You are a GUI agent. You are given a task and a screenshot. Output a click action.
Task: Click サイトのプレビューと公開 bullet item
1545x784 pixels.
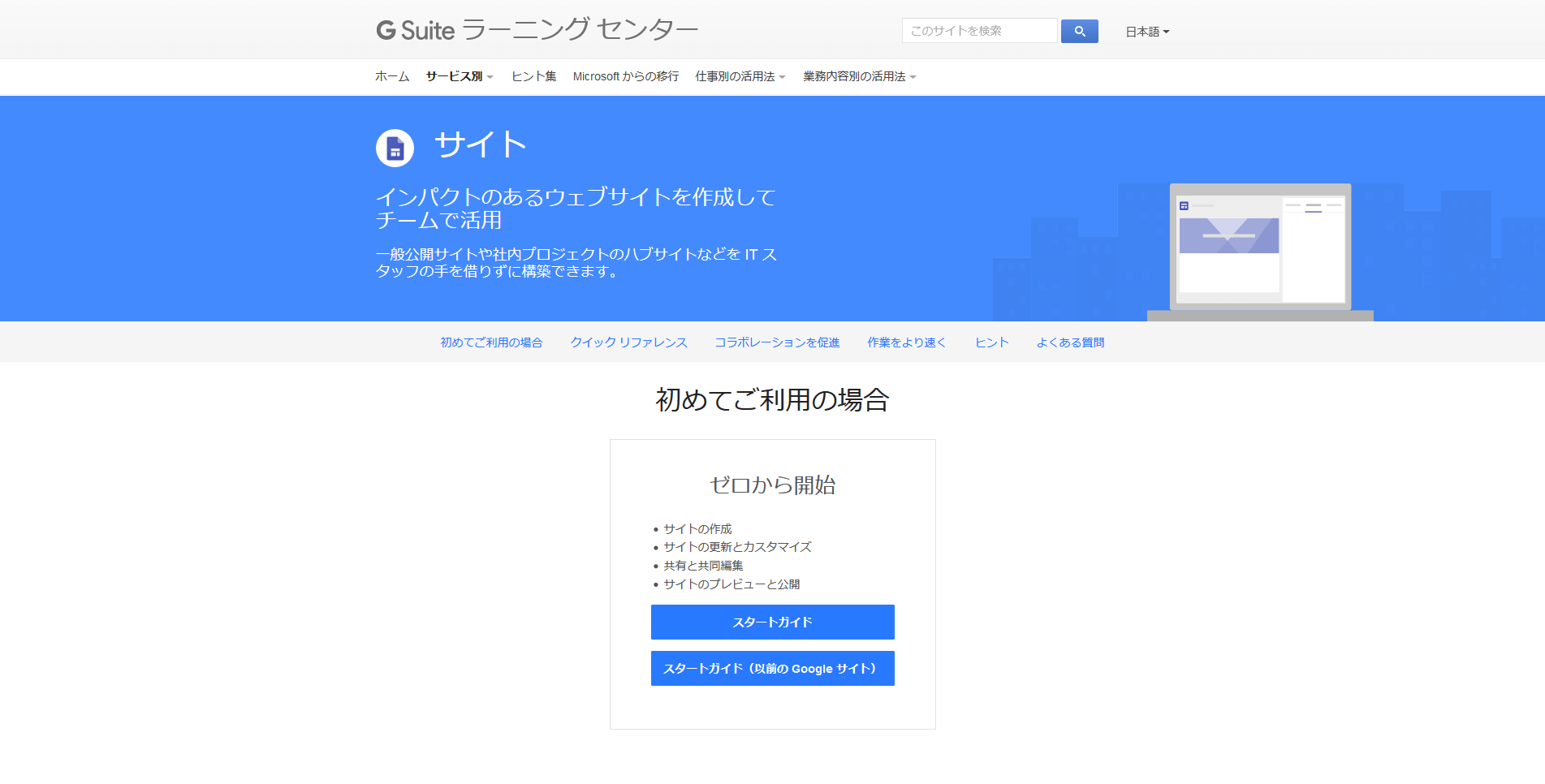coord(732,584)
